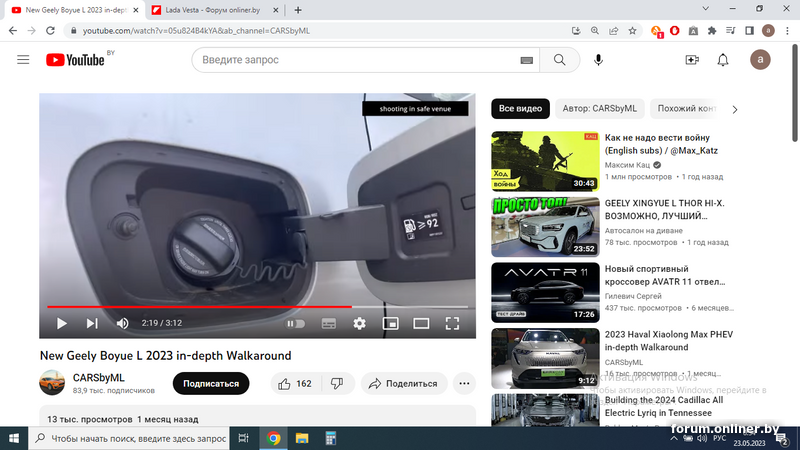Click the address bar URL

click(x=196, y=31)
